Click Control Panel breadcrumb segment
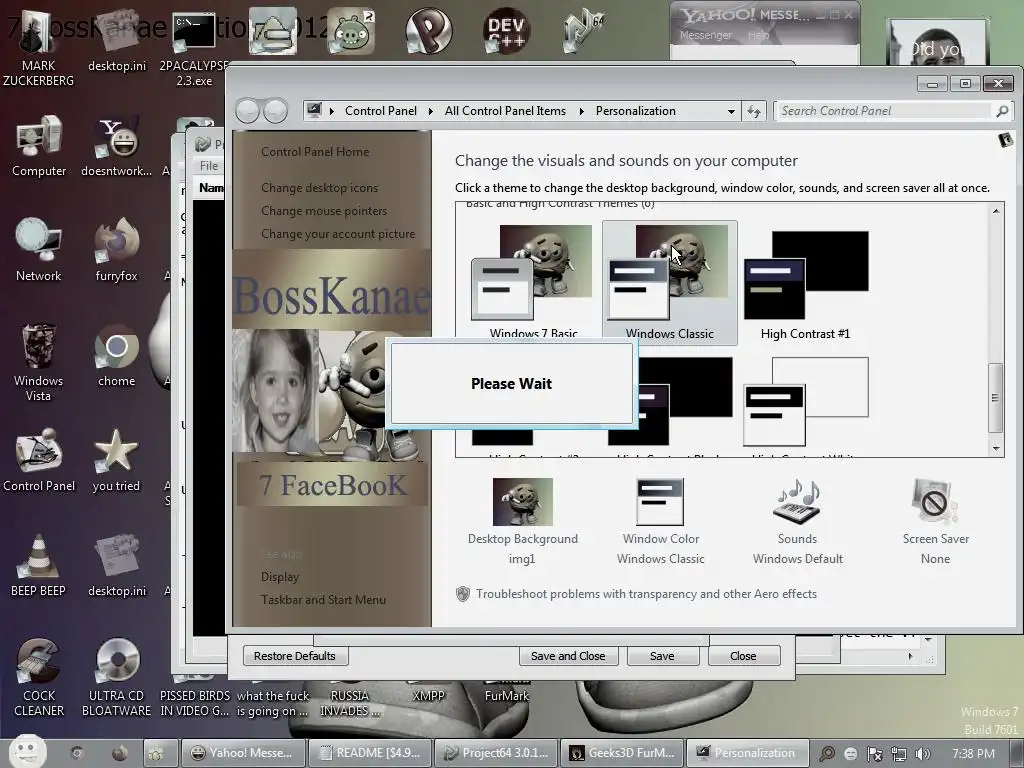This screenshot has height=768, width=1024. (x=380, y=111)
